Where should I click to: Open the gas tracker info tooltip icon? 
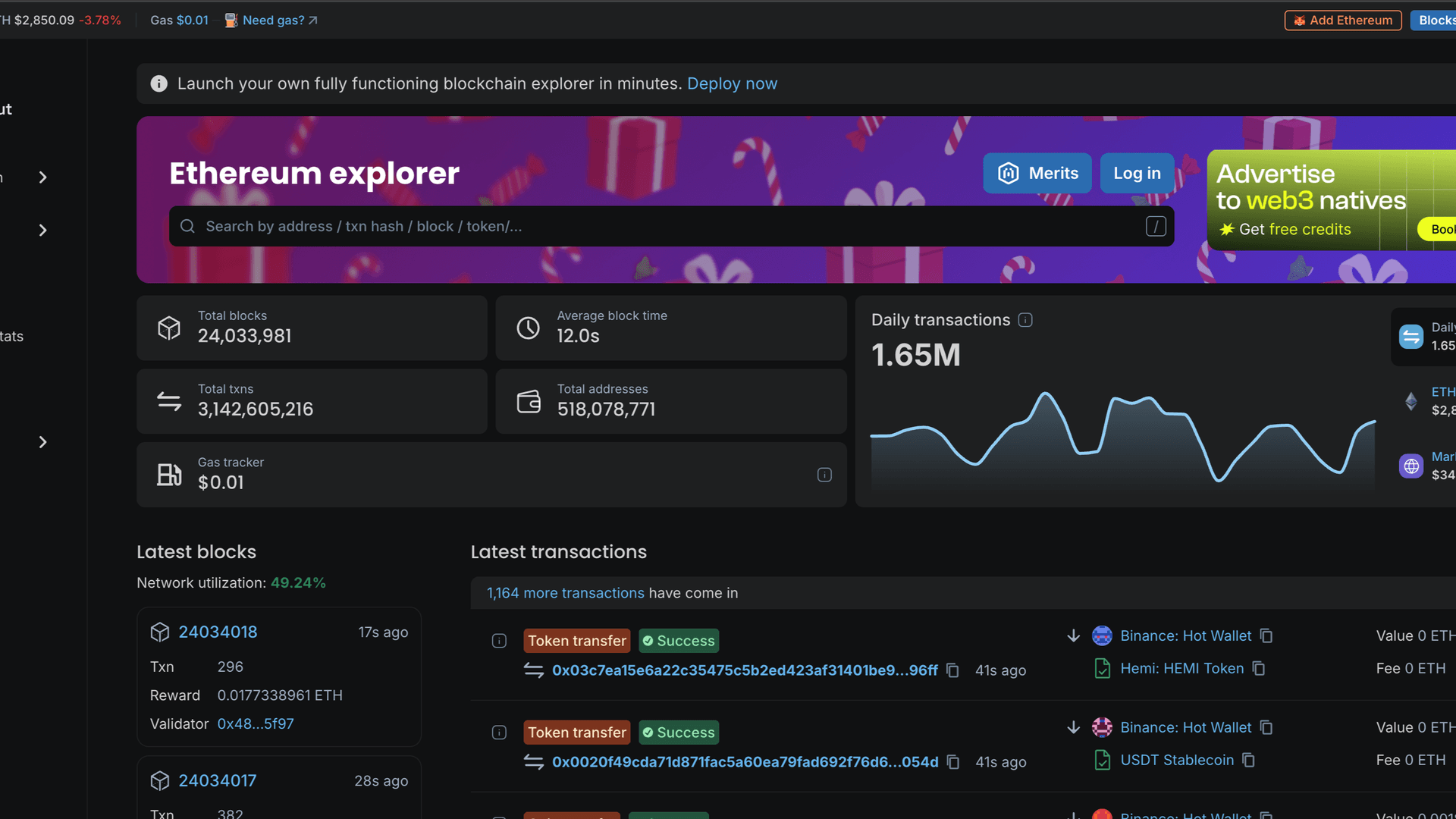click(824, 475)
